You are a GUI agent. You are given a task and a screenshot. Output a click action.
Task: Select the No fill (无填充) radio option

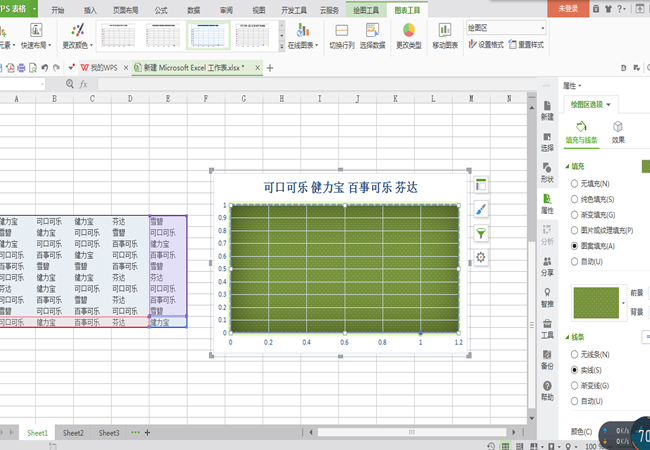pyautogui.click(x=574, y=184)
